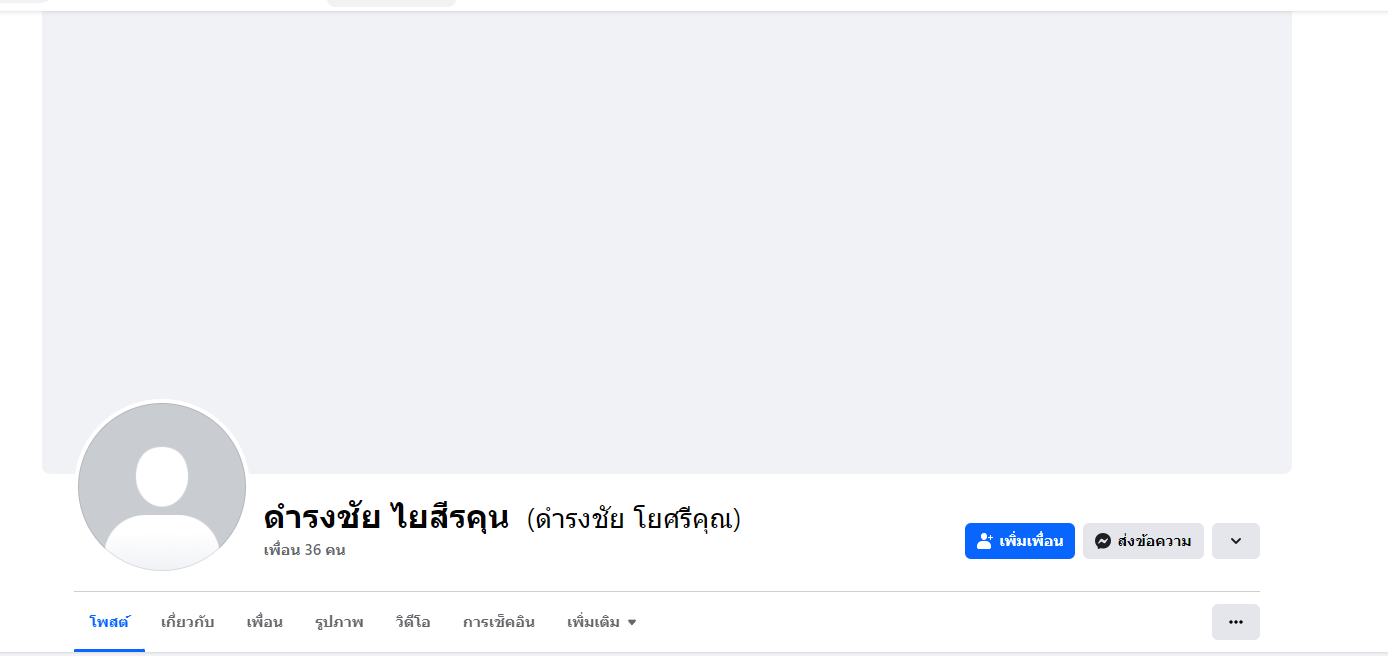This screenshot has width=1388, height=656.
Task: Go to the รูปภาพ tab
Action: point(338,622)
